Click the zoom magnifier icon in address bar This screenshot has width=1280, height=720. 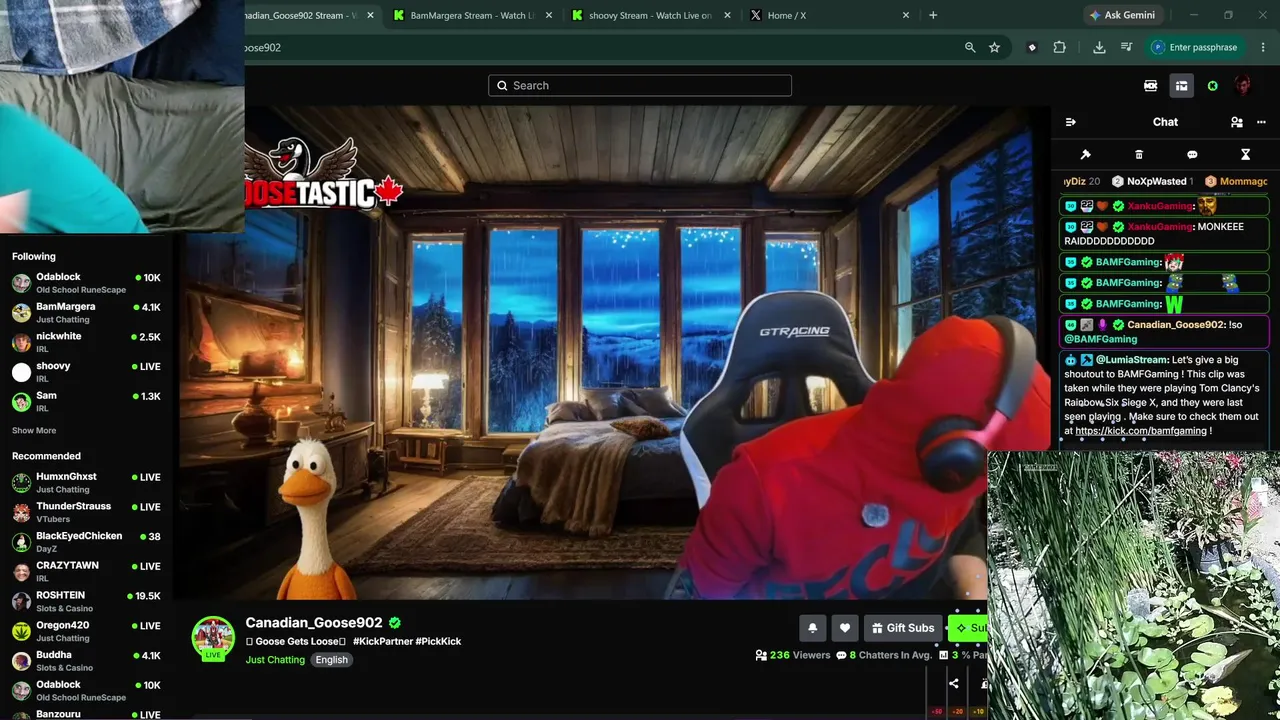coord(970,47)
